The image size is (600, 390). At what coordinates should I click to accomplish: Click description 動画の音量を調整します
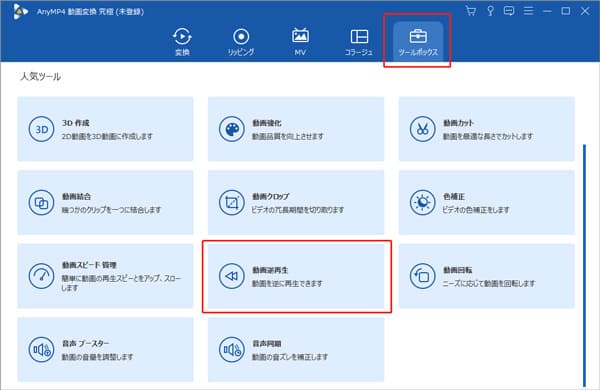click(98, 357)
